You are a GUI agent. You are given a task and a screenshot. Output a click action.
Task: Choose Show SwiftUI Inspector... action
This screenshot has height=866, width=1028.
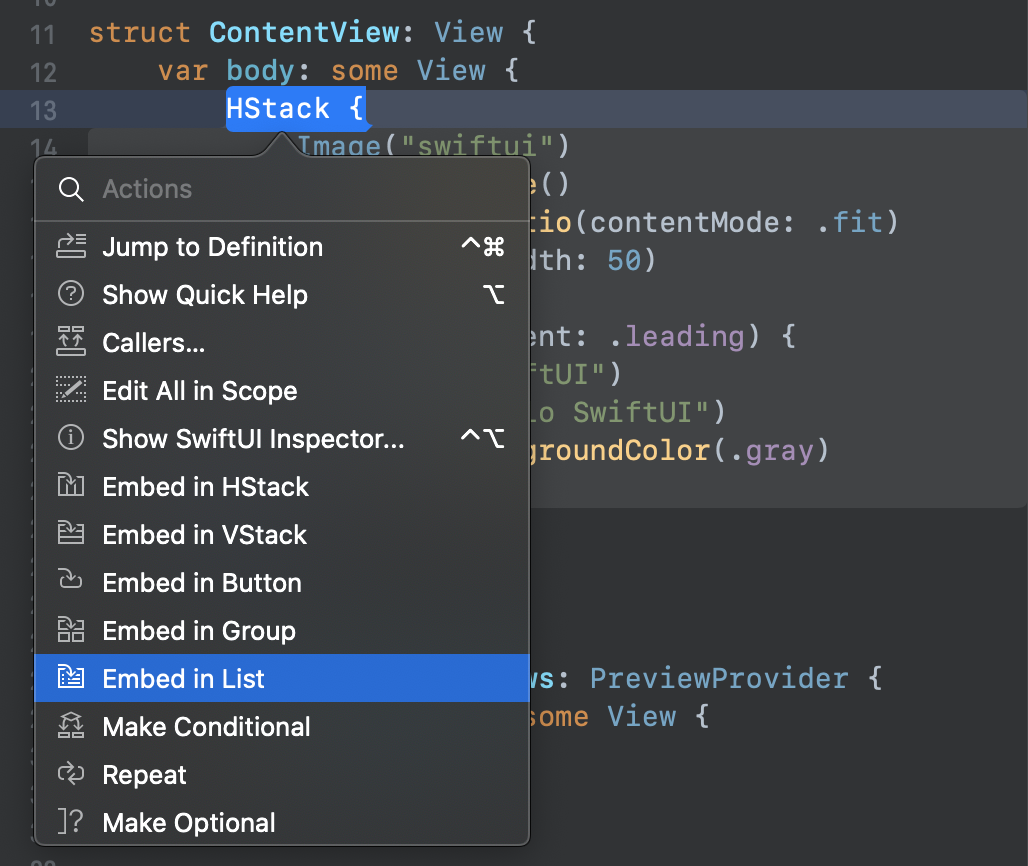tap(253, 439)
